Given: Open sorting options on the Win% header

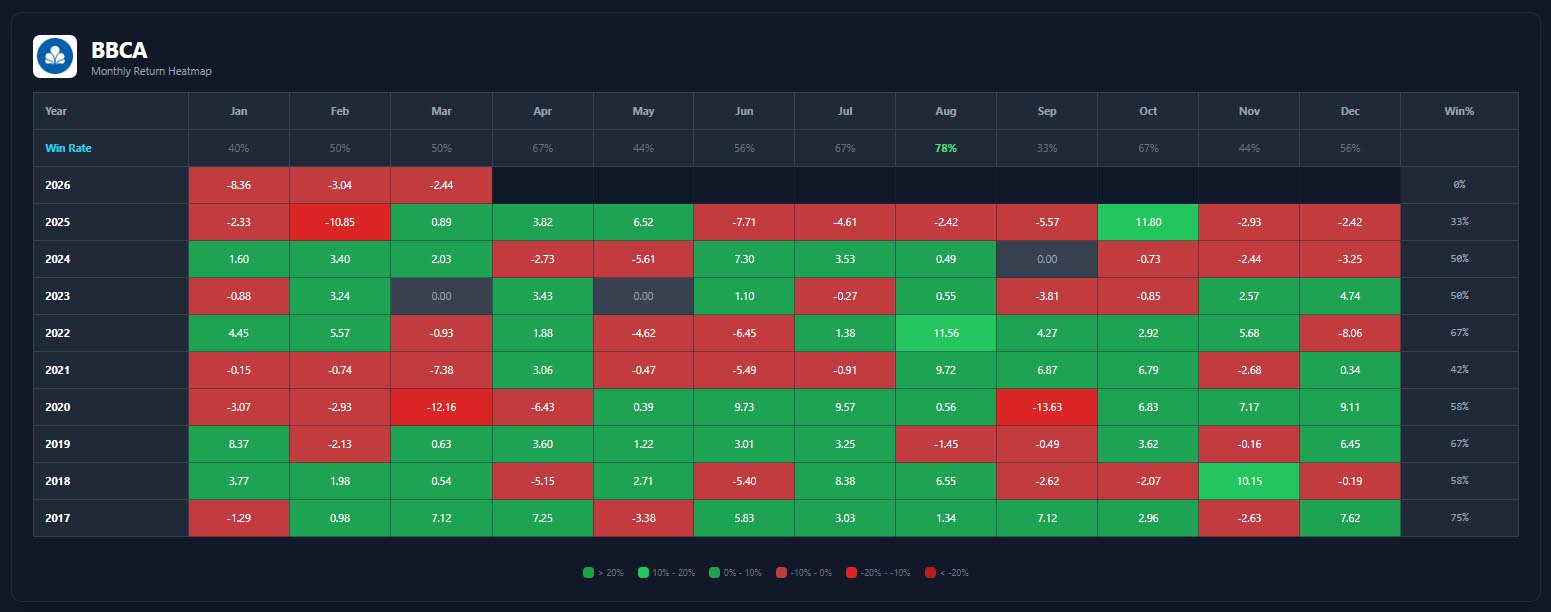Looking at the screenshot, I should click(1458, 111).
